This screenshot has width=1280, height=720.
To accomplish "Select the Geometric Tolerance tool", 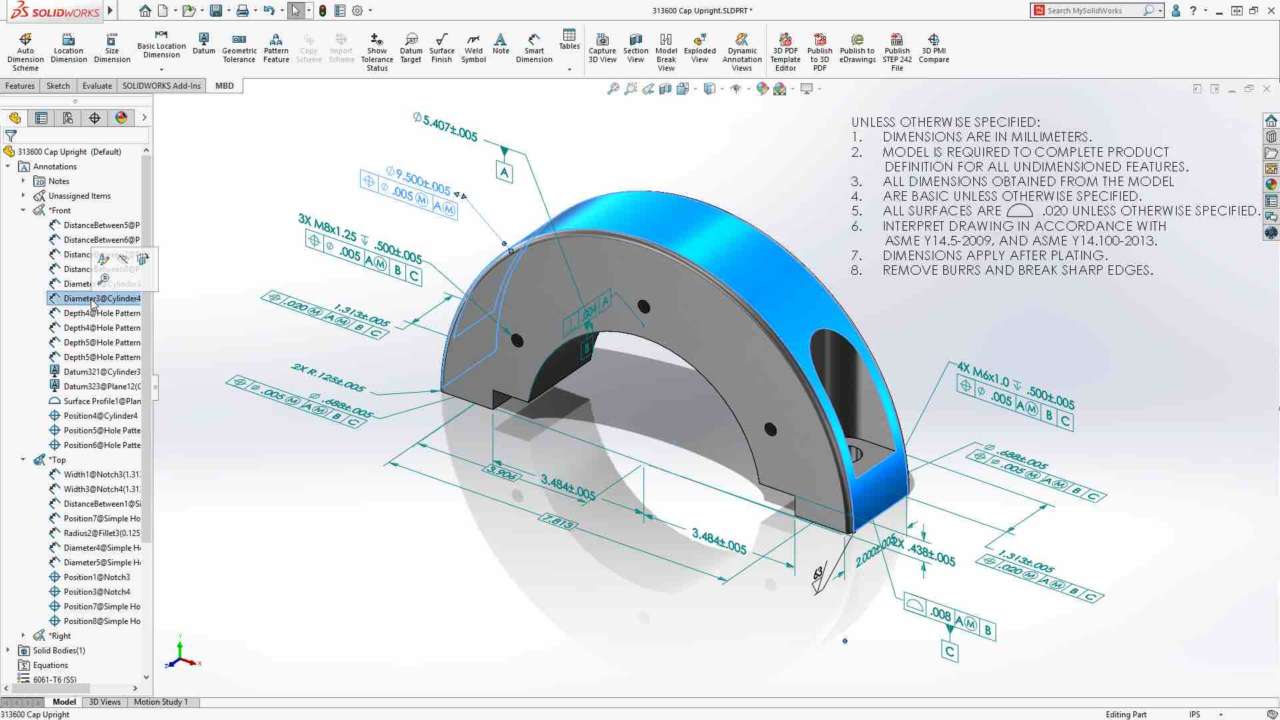I will 239,52.
